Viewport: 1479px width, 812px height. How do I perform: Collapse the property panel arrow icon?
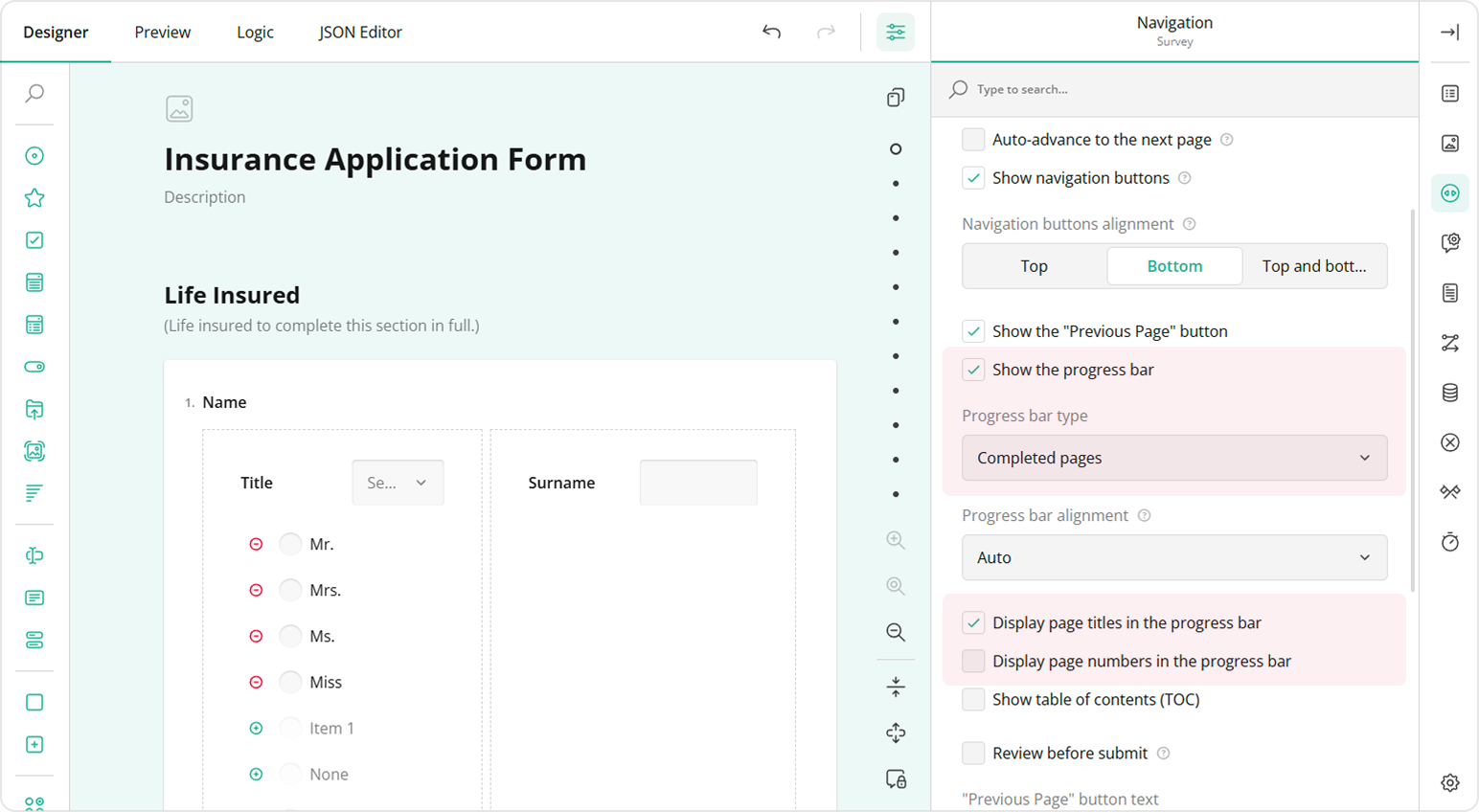(1449, 33)
